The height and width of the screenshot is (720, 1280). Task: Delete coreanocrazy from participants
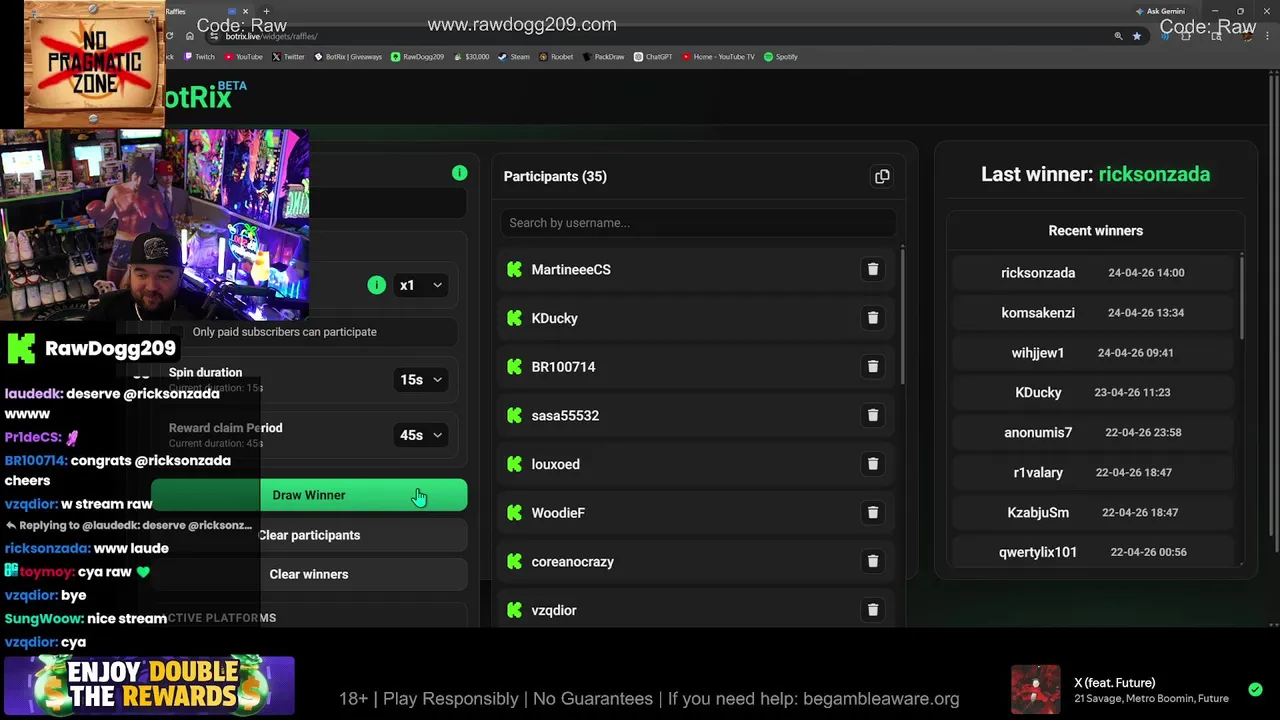[x=873, y=561]
